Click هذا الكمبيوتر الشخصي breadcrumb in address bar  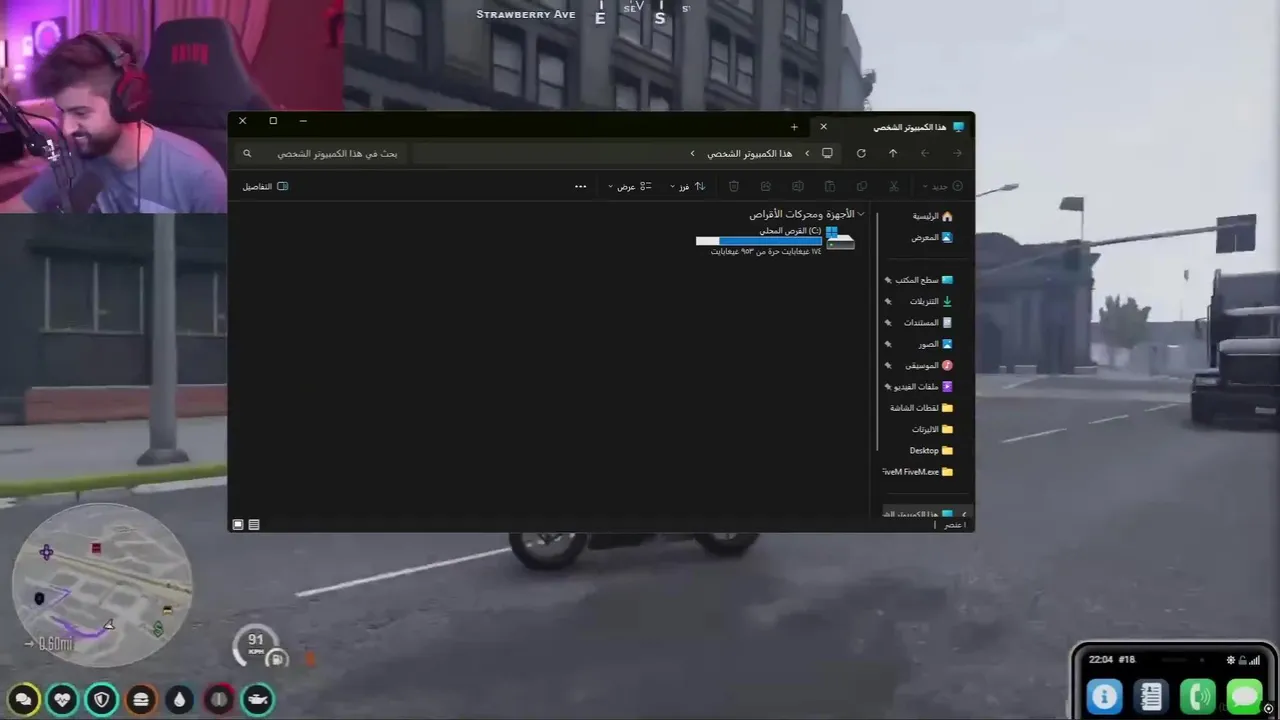[750, 153]
